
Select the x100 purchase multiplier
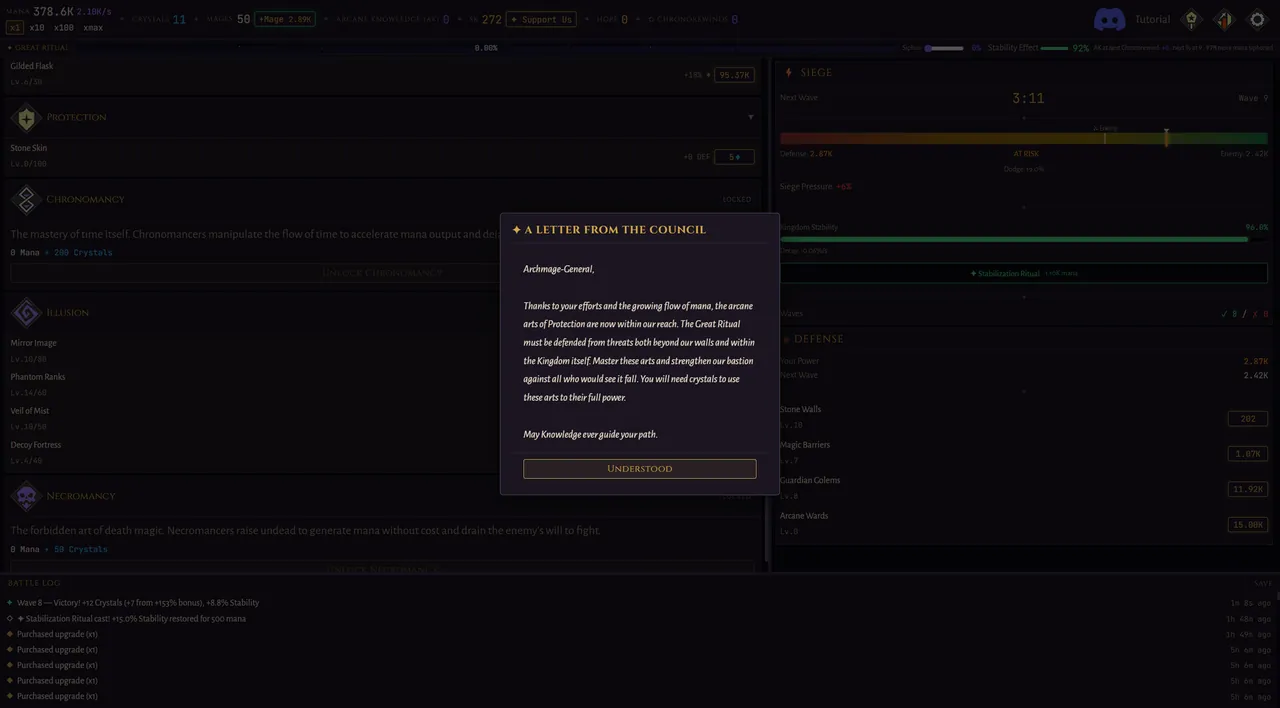pyautogui.click(x=64, y=28)
